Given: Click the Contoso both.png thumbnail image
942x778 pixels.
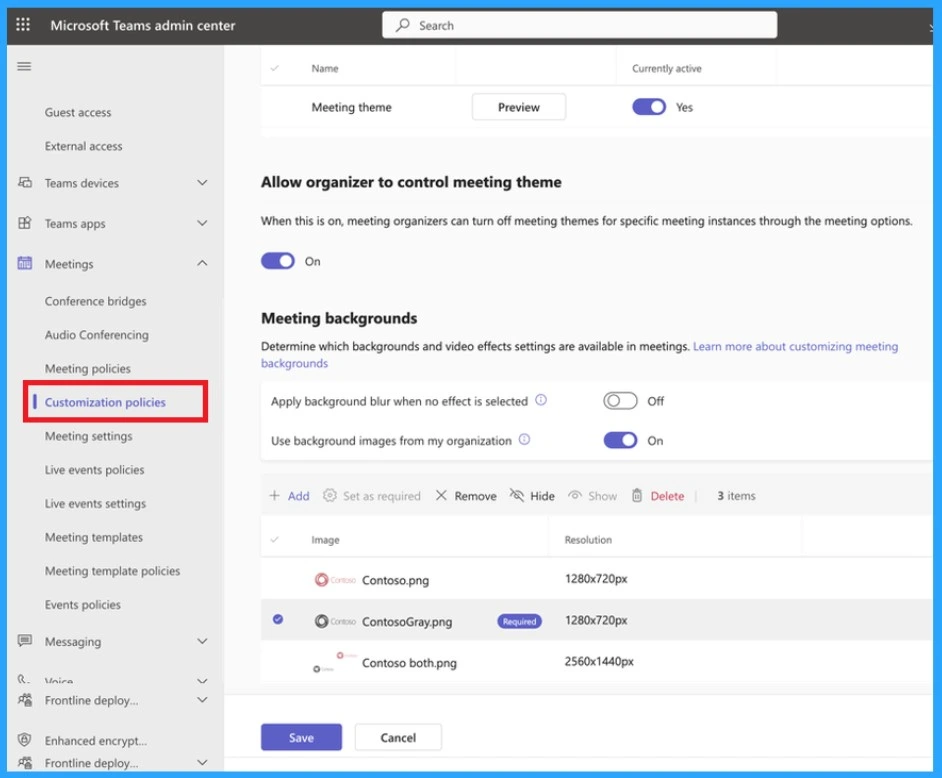Looking at the screenshot, I should 335,662.
